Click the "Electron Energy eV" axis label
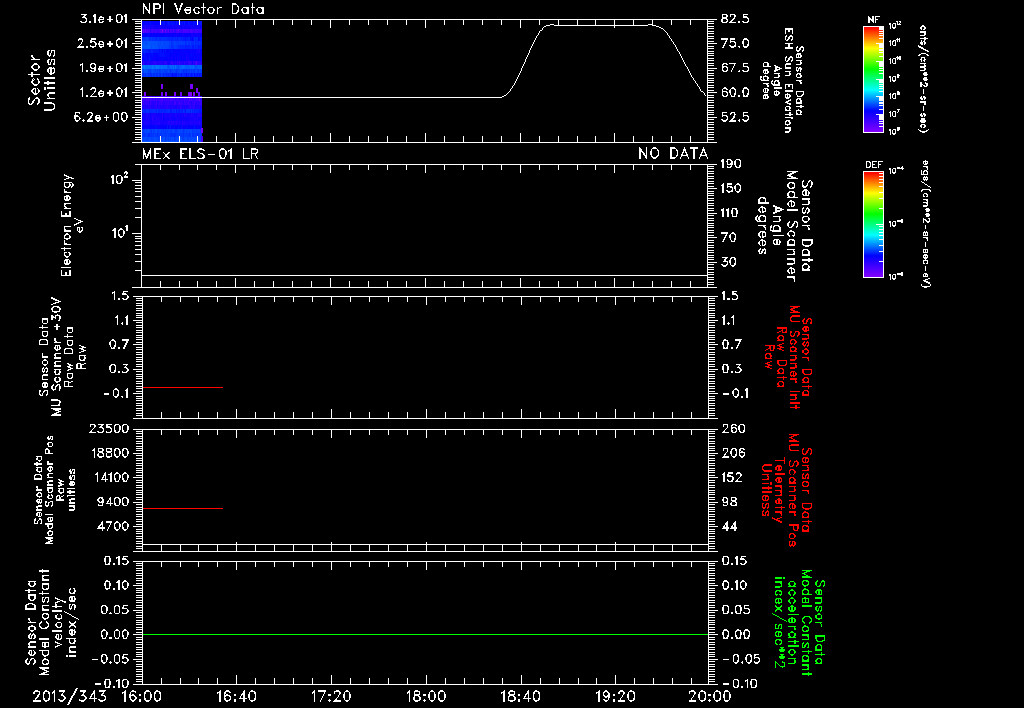The width and height of the screenshot is (1024, 708). coord(71,225)
